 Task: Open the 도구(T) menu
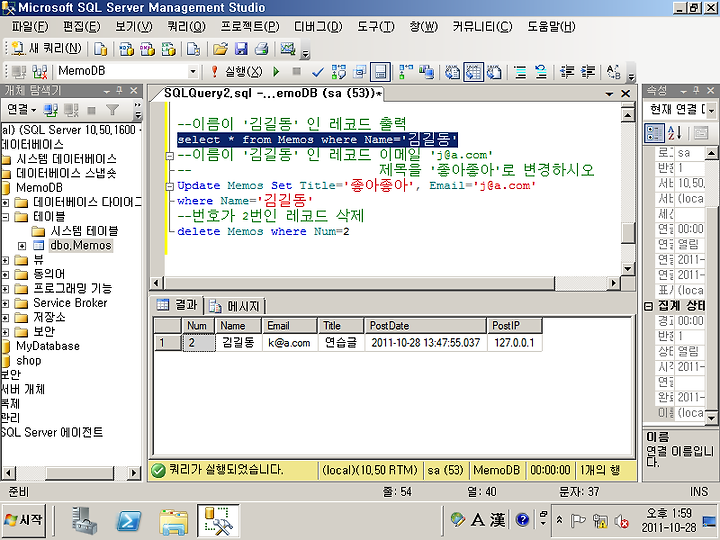click(x=376, y=27)
